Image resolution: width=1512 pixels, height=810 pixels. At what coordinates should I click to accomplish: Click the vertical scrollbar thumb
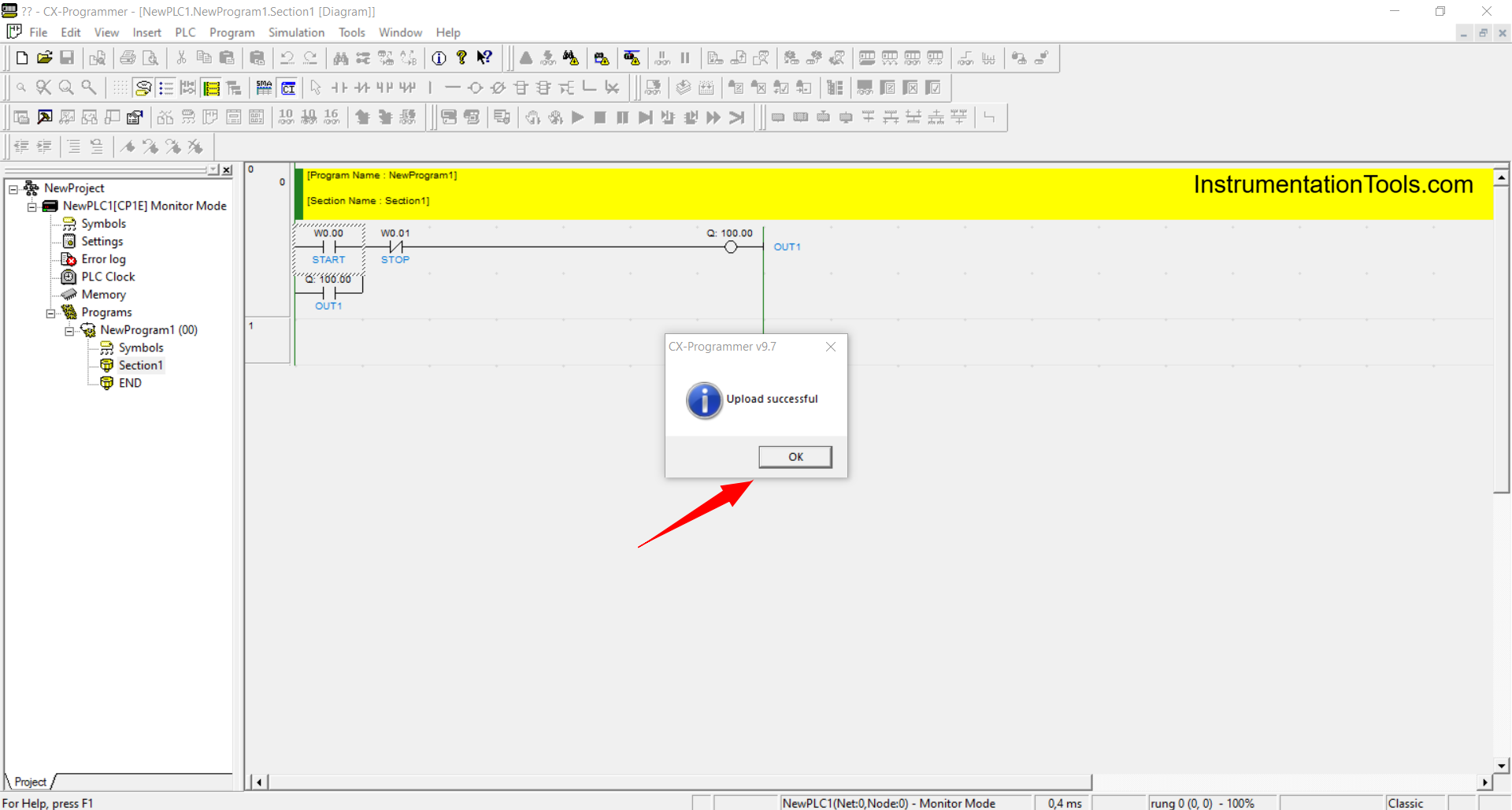(x=1502, y=339)
